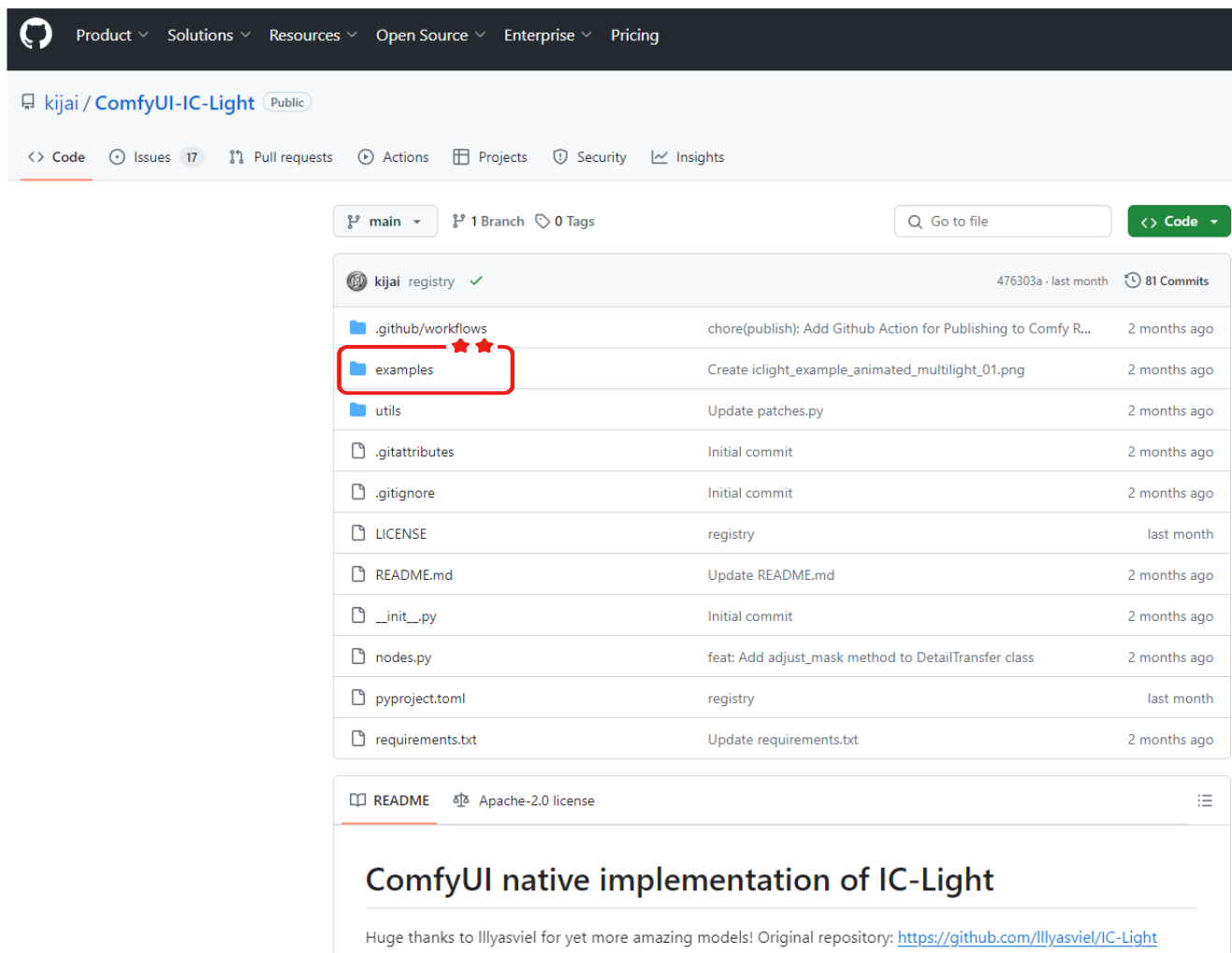Switch to the Actions tab
The width and height of the screenshot is (1232, 953).
(x=394, y=157)
